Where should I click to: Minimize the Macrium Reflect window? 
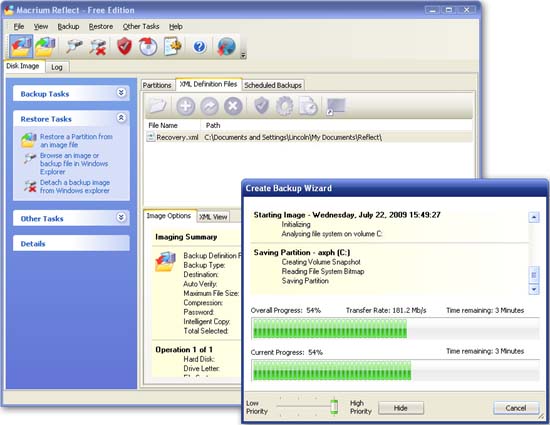432,10
